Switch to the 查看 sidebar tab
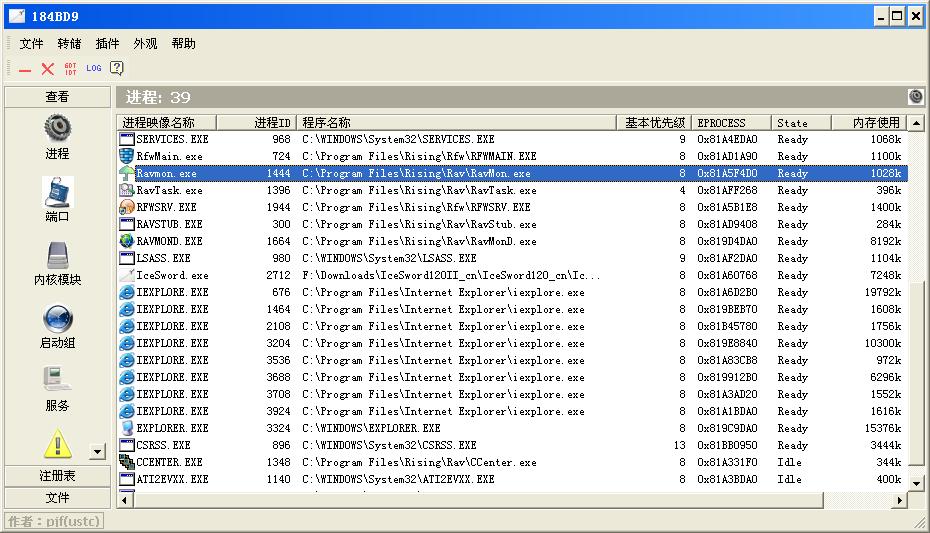 [x=58, y=97]
